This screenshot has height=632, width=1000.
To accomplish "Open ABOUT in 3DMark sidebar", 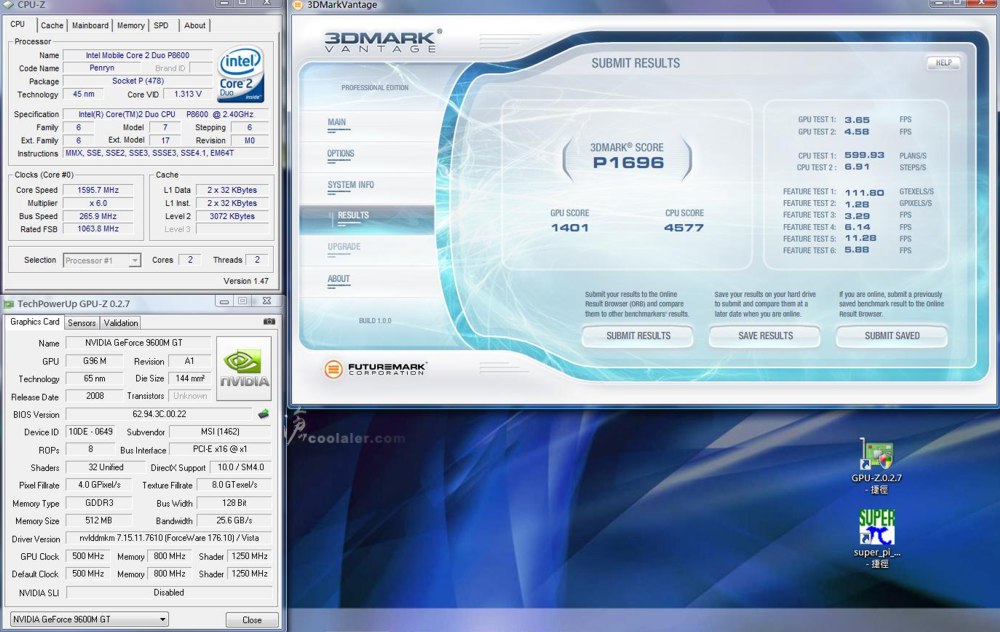I will point(339,279).
